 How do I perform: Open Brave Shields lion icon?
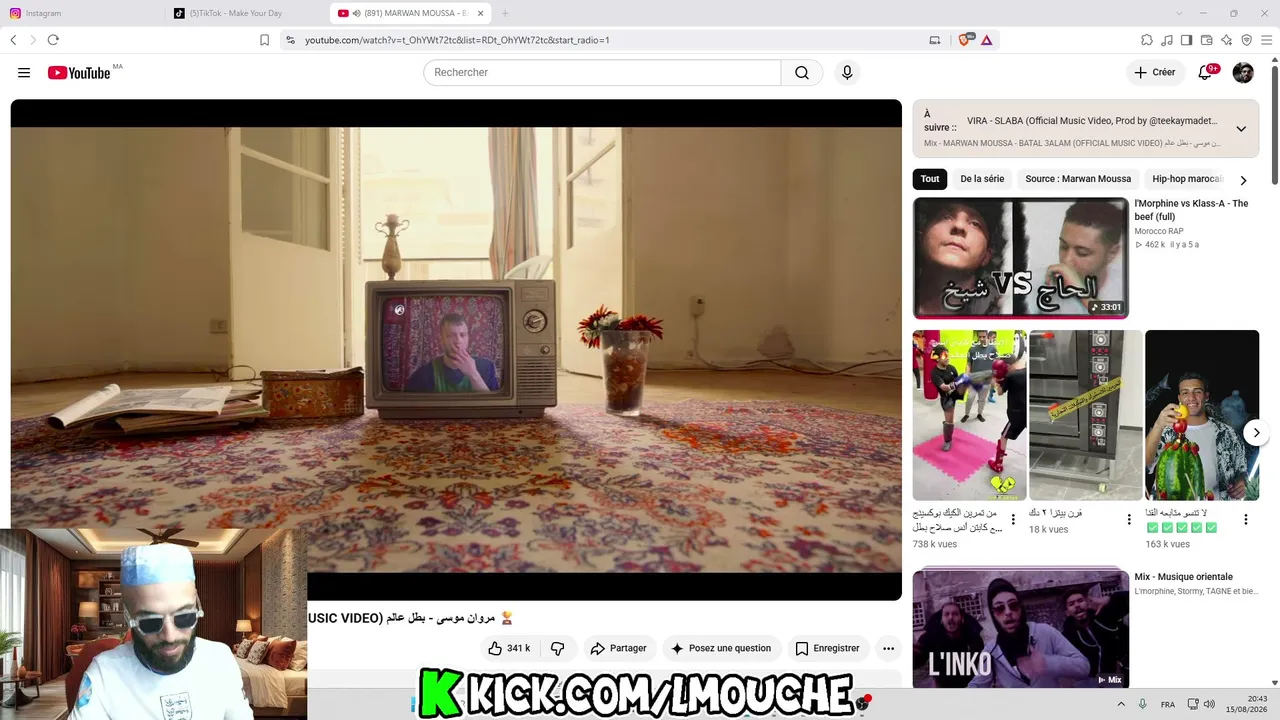(965, 40)
